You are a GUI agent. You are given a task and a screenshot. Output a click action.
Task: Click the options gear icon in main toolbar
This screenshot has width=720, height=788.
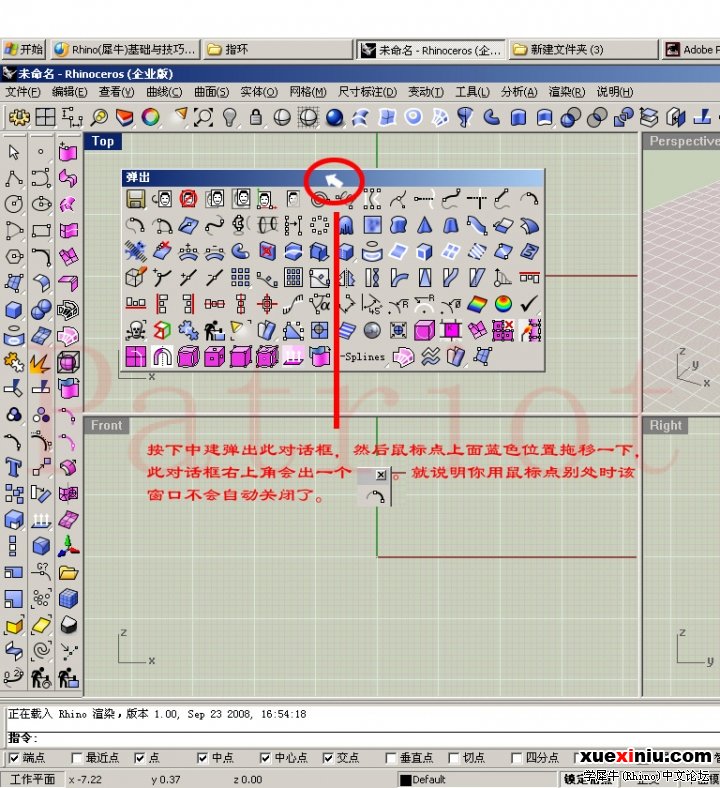pyautogui.click(x=20, y=118)
